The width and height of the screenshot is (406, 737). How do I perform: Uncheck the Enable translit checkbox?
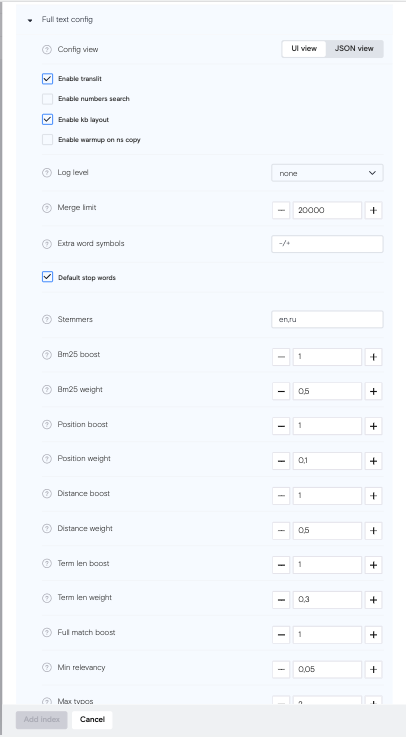click(x=47, y=78)
